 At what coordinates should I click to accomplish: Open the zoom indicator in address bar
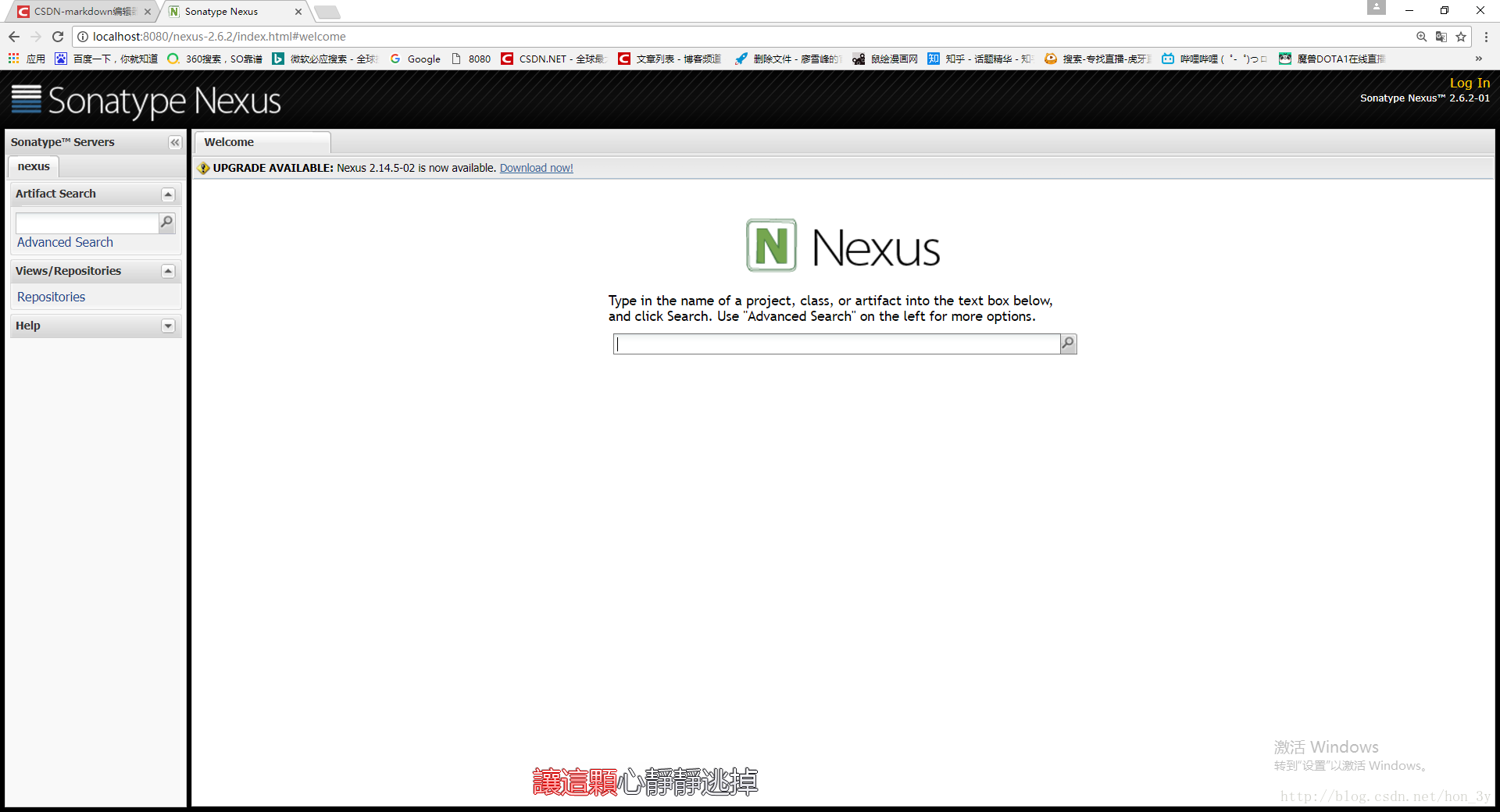[1421, 37]
